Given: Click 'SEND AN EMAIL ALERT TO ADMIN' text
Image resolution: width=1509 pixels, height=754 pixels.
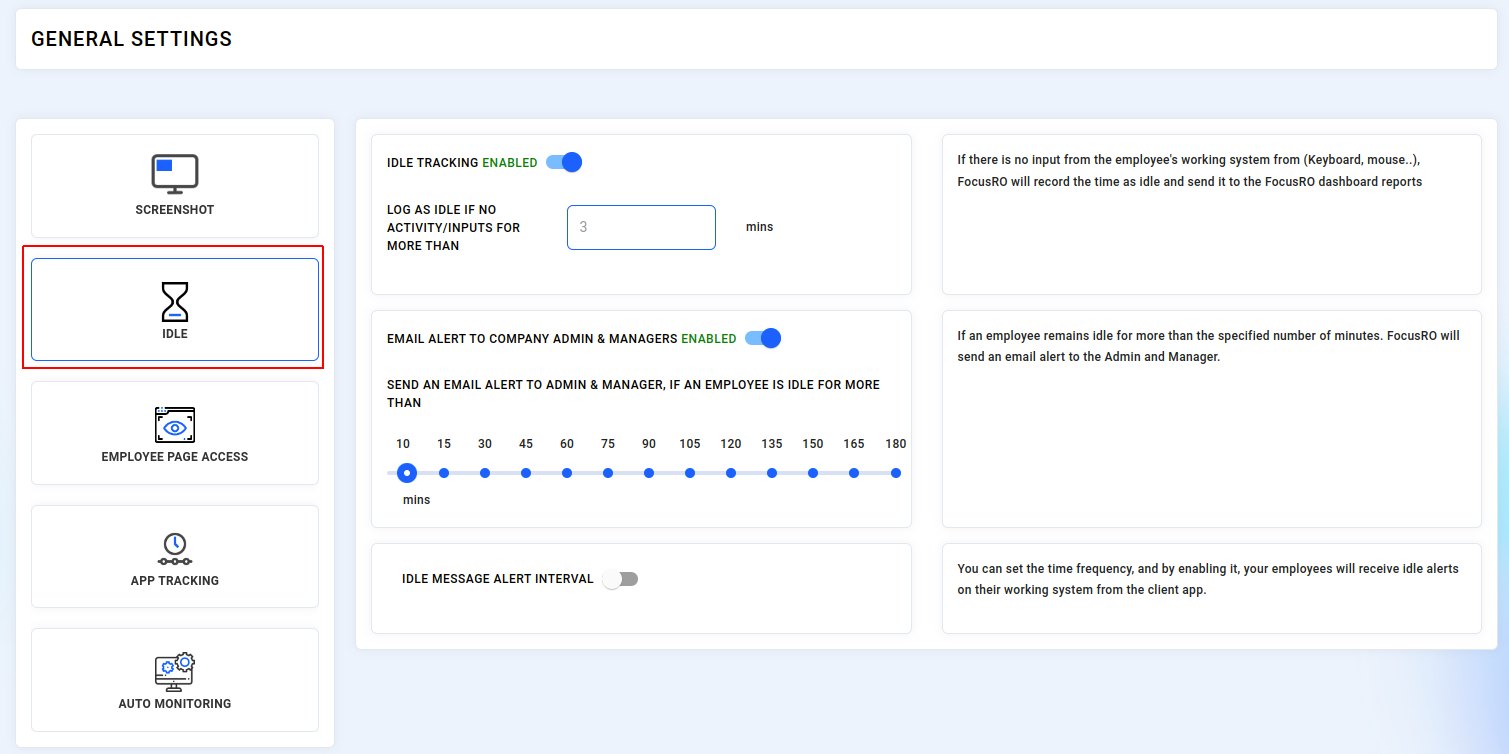Looking at the screenshot, I should (x=634, y=394).
